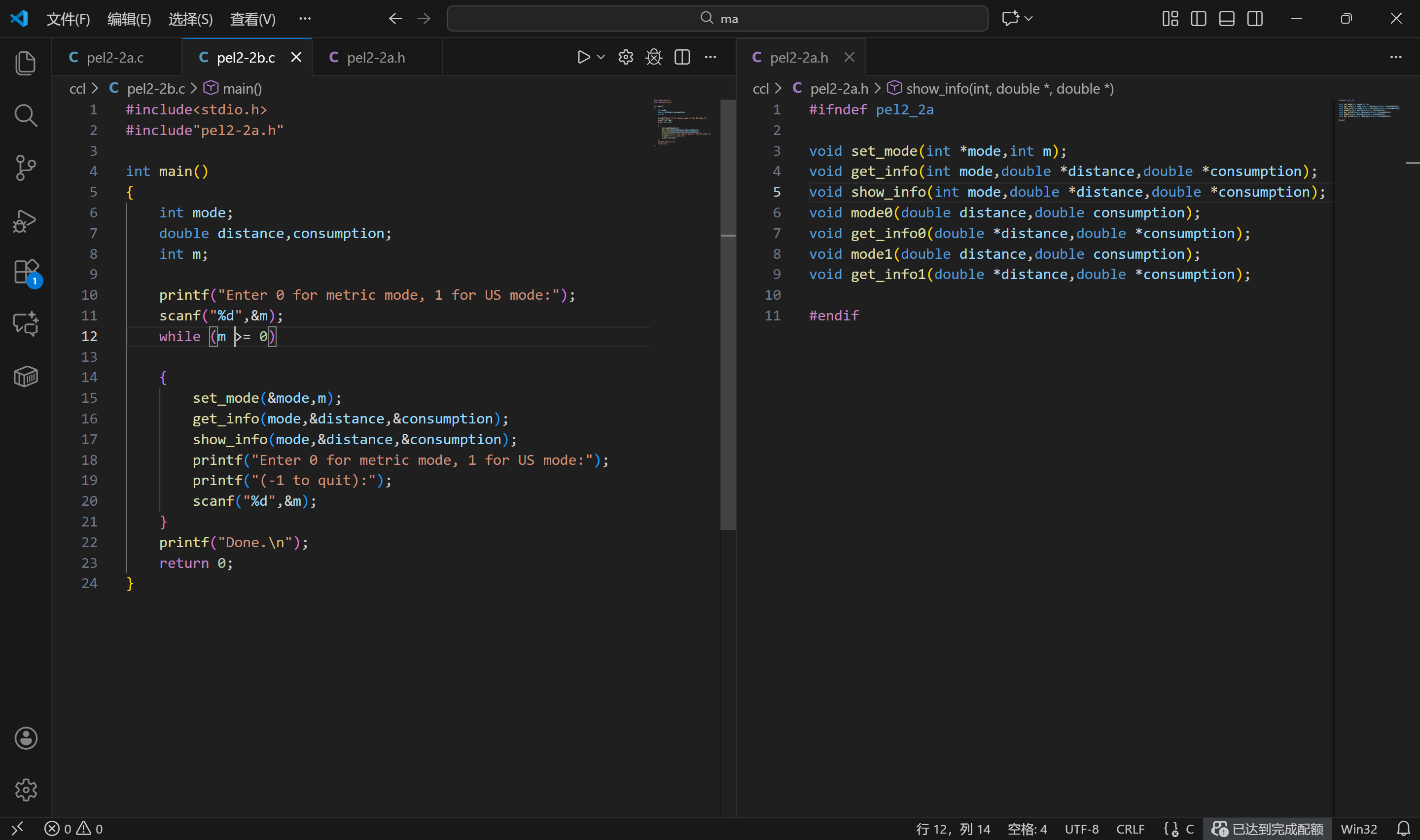Image resolution: width=1420 pixels, height=840 pixels.
Task: Expand the hidden menu bar items ellipsis
Action: (x=305, y=19)
